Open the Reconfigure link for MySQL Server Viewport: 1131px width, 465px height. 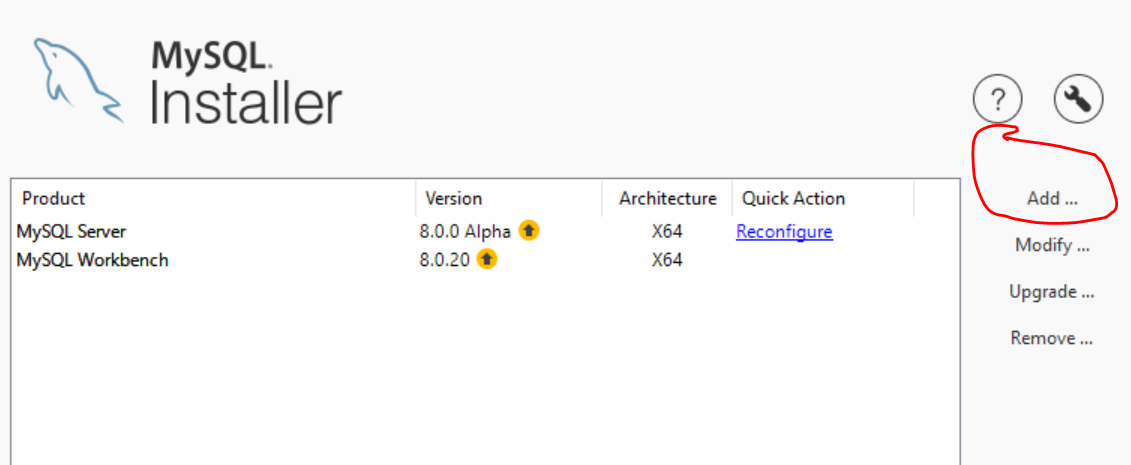click(784, 231)
